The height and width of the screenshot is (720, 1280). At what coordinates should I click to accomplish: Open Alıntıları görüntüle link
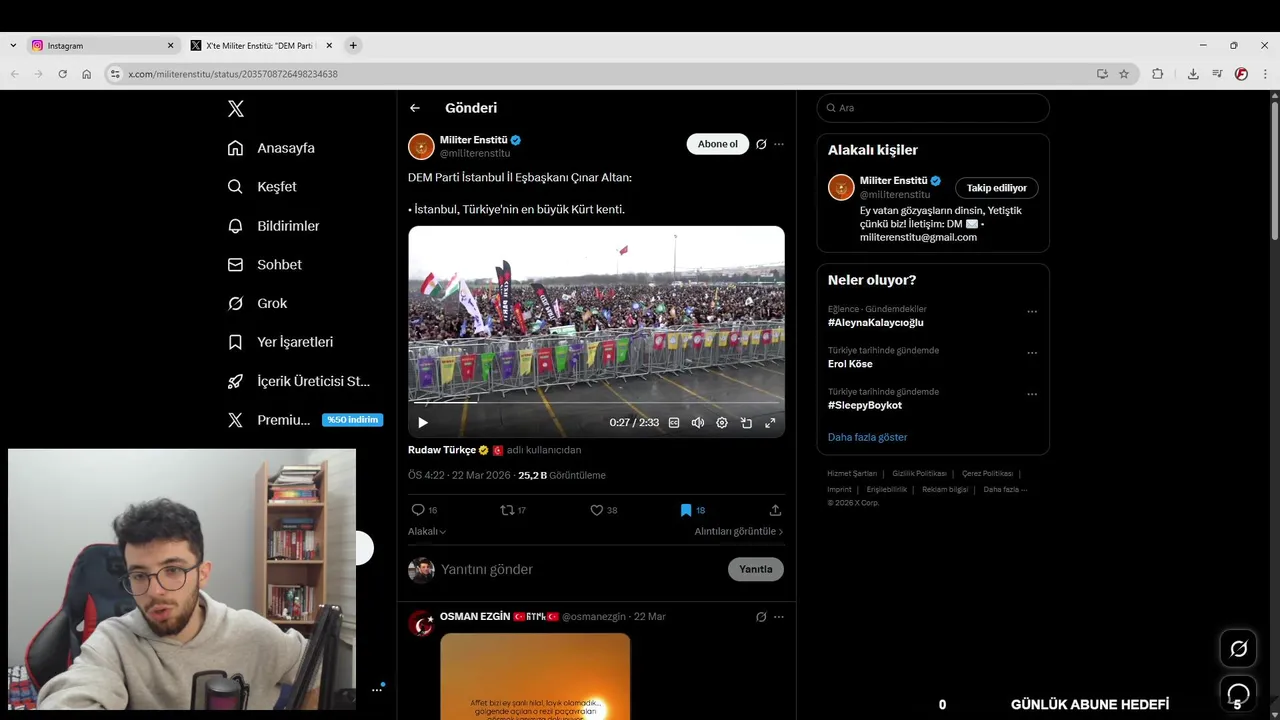tap(739, 532)
